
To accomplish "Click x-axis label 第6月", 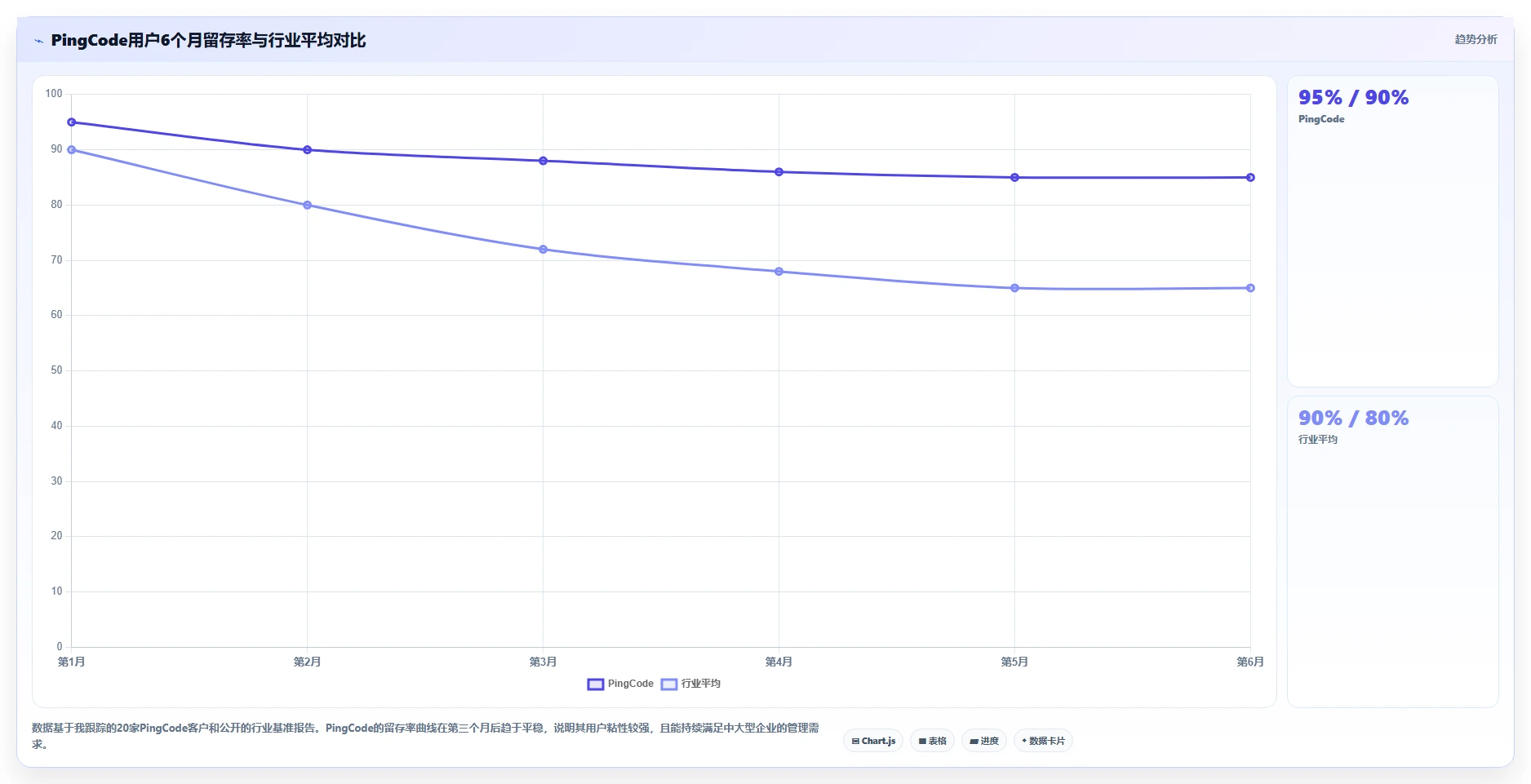I will tap(1250, 662).
